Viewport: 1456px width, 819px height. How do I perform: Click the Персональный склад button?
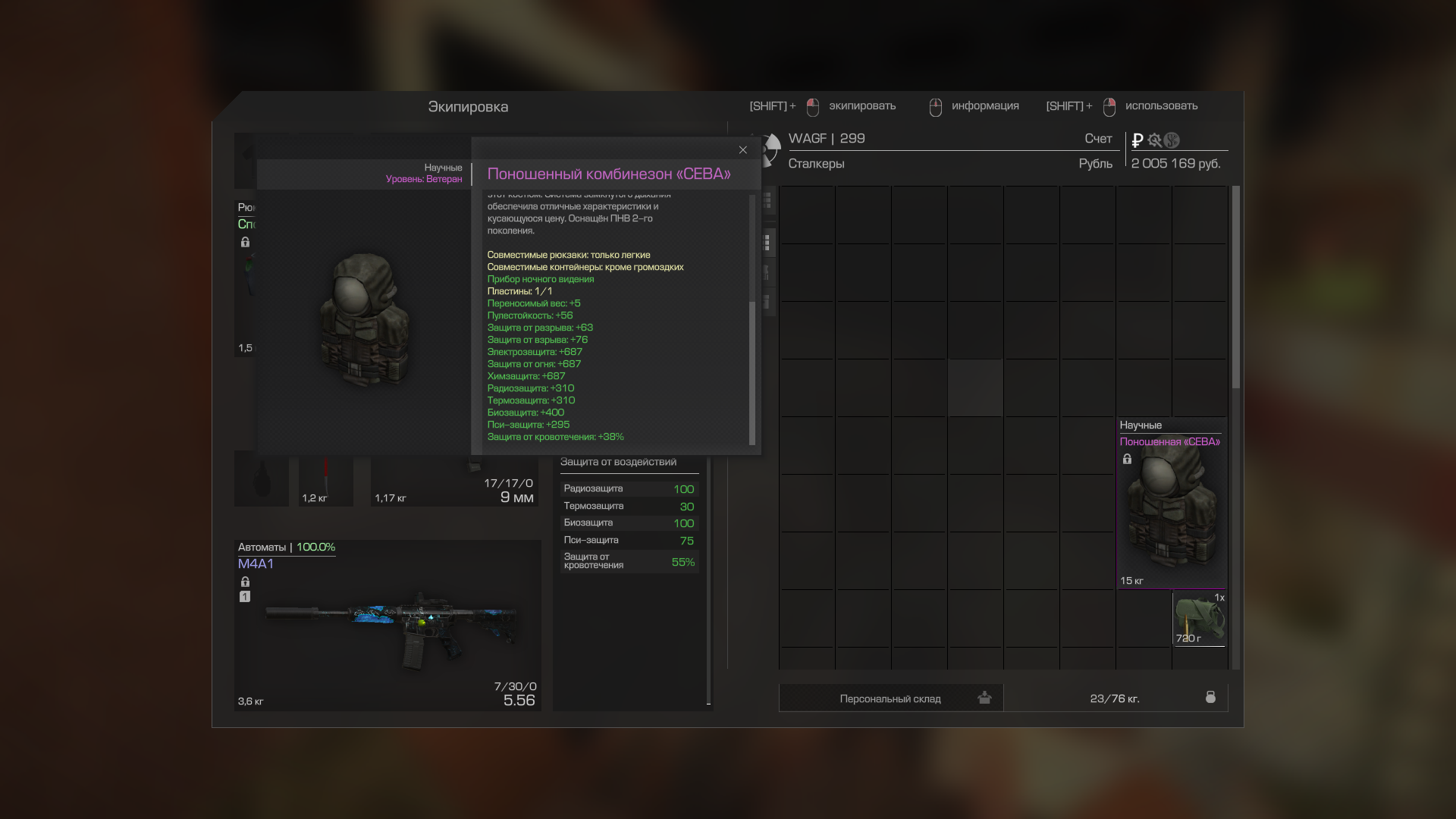(x=890, y=698)
